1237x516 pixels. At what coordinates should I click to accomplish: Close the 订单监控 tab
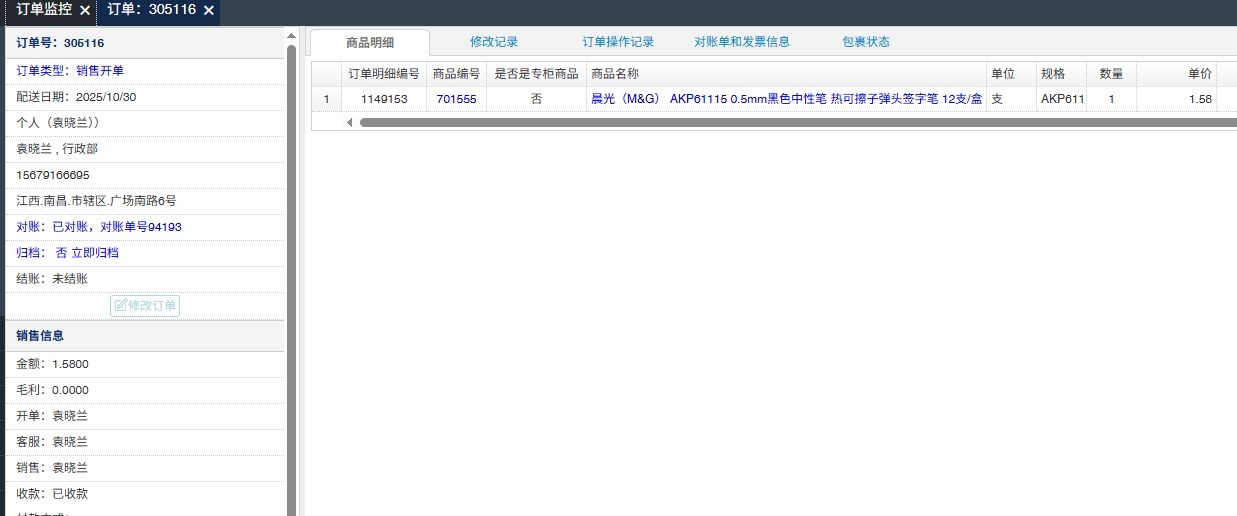coord(85,10)
